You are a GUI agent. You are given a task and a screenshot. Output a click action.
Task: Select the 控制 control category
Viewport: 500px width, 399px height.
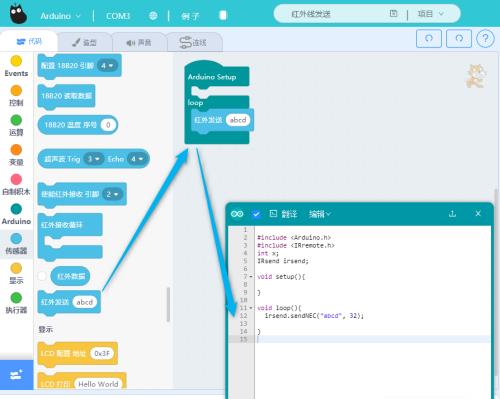point(16,96)
